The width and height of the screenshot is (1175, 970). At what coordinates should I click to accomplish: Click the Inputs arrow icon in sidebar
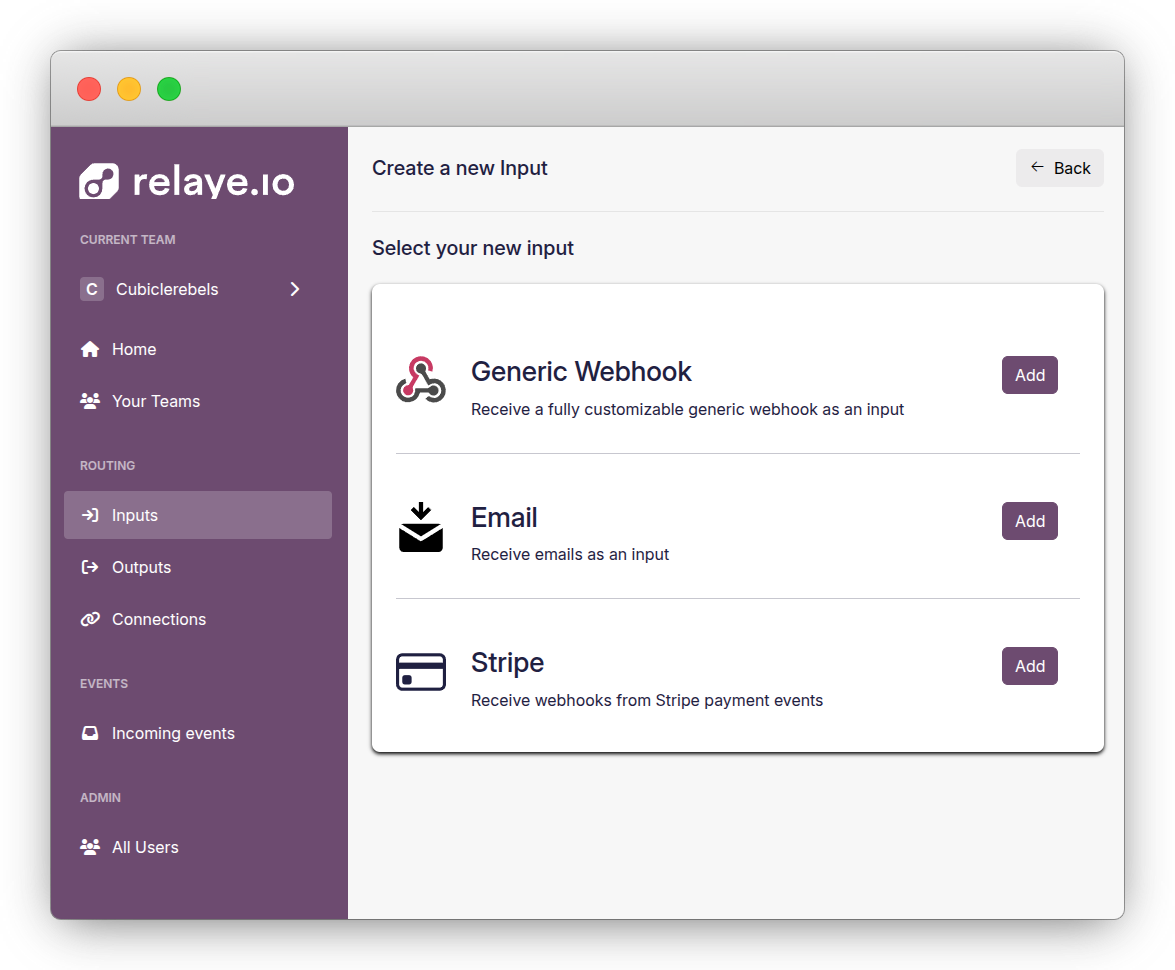pyautogui.click(x=90, y=515)
